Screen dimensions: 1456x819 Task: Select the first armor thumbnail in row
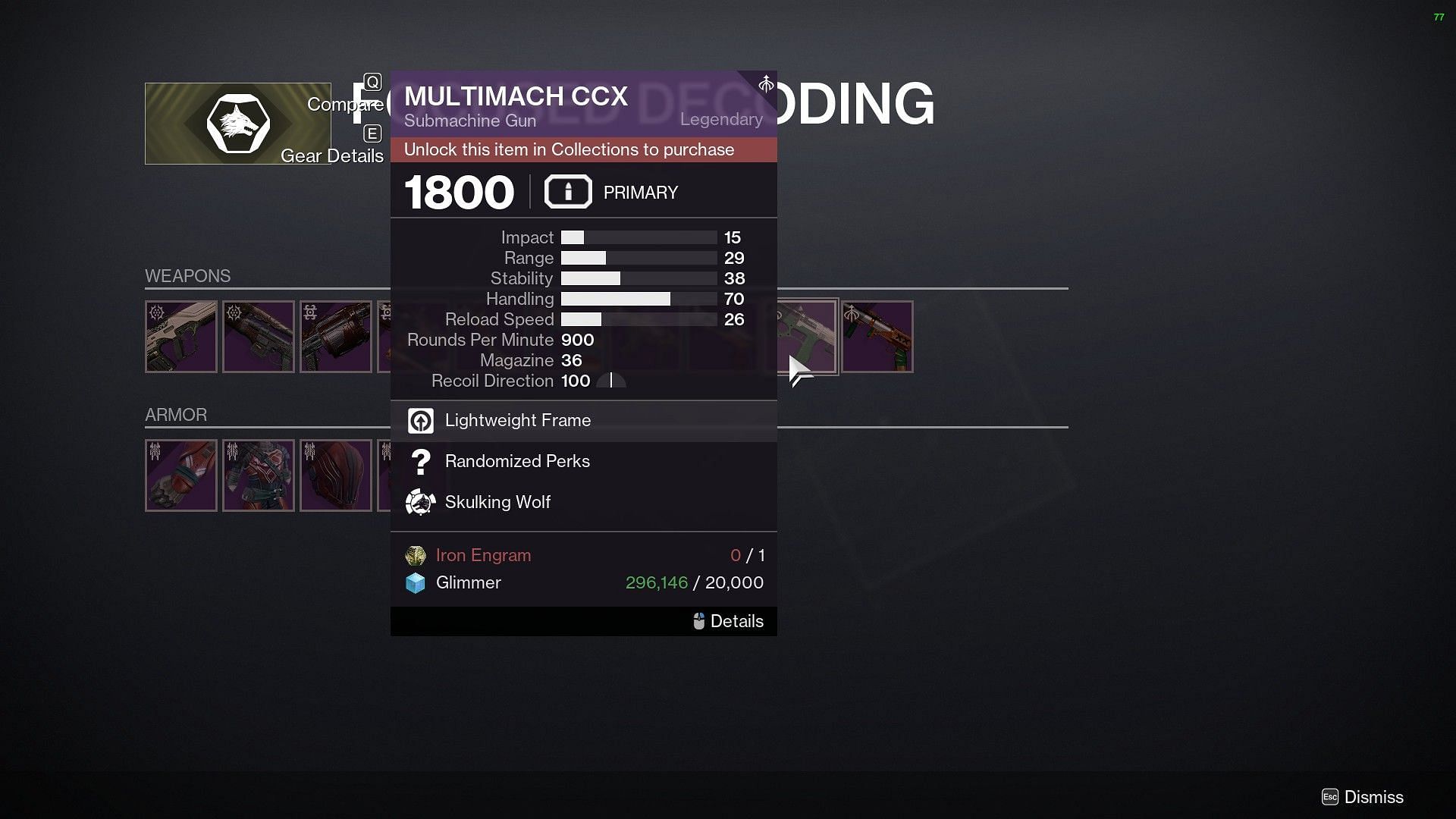point(181,475)
